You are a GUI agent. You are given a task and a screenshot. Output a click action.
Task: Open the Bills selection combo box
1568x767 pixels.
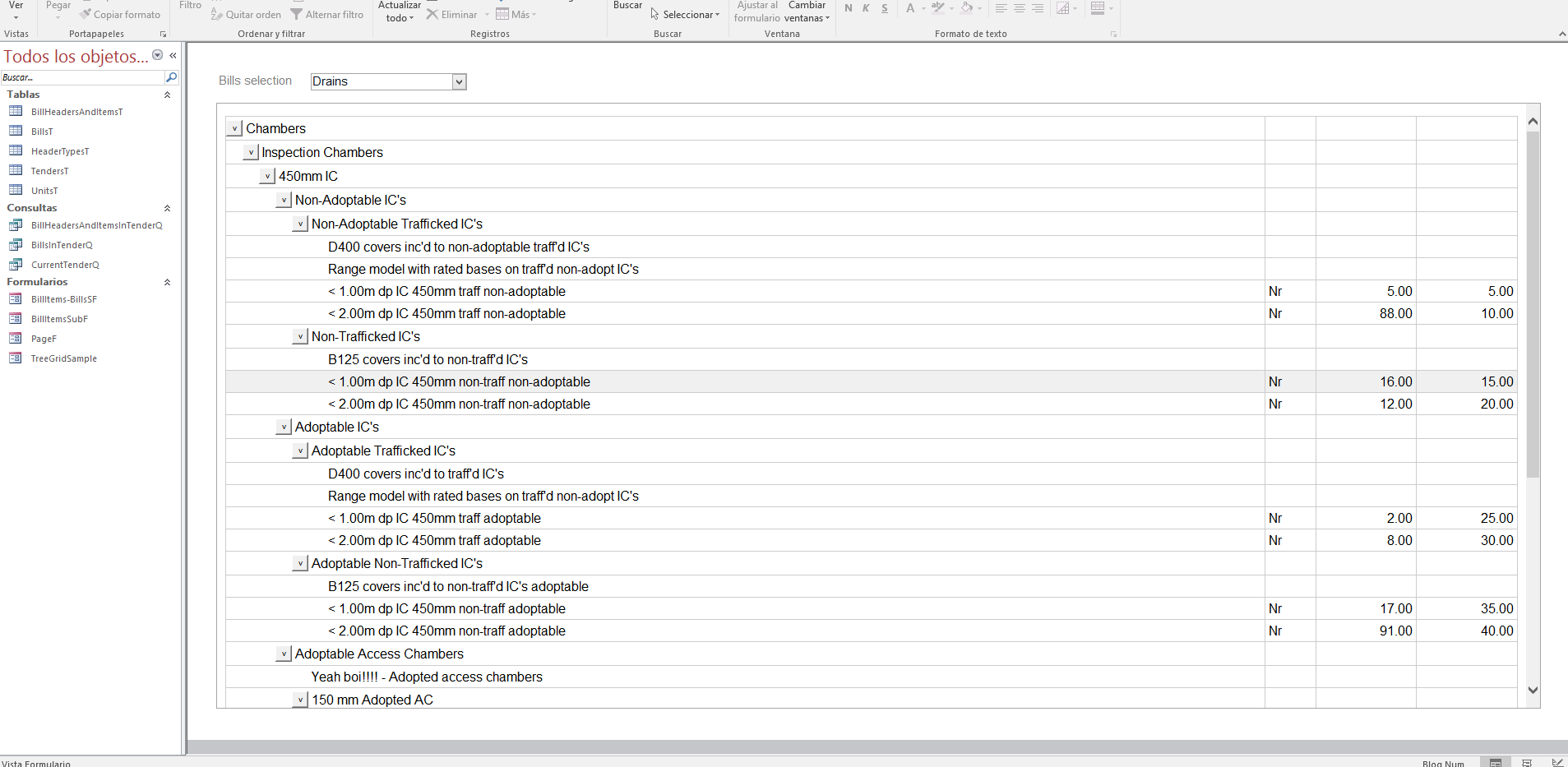coord(459,81)
